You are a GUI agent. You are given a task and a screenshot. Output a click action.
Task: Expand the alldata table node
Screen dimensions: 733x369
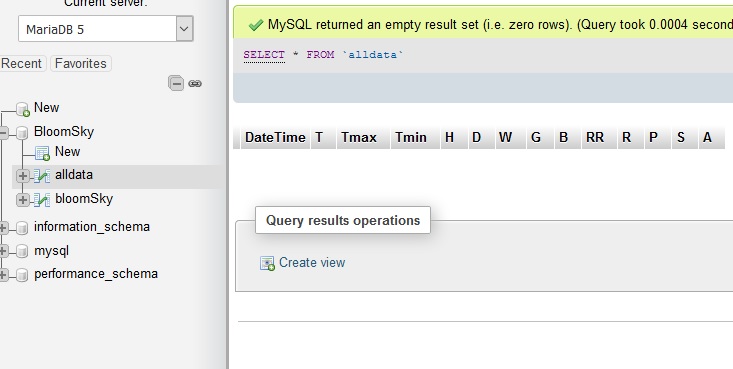(x=22, y=176)
